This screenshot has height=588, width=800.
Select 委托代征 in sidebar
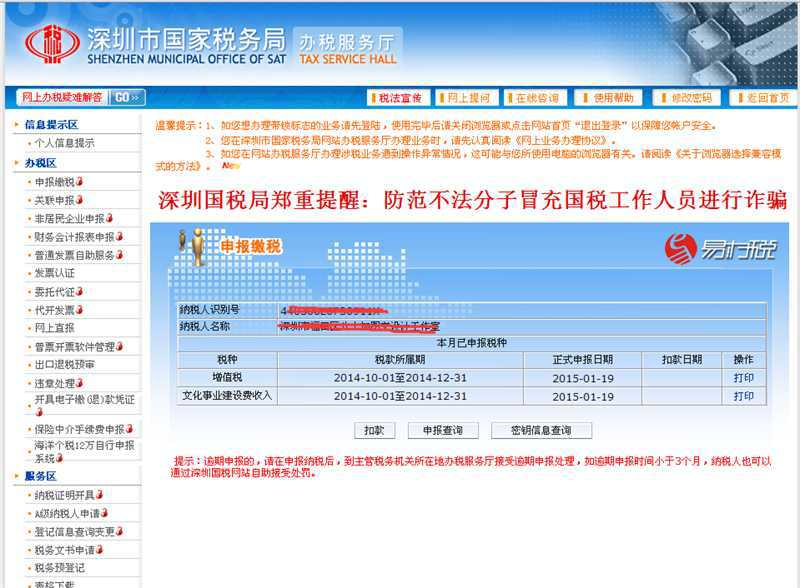coord(54,291)
